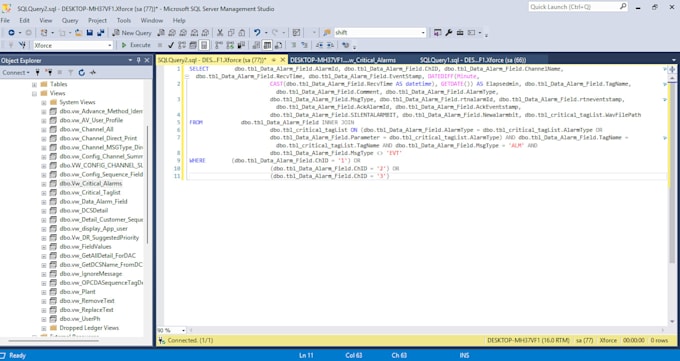Click the Connect Object Explorer plug icon

(38, 72)
